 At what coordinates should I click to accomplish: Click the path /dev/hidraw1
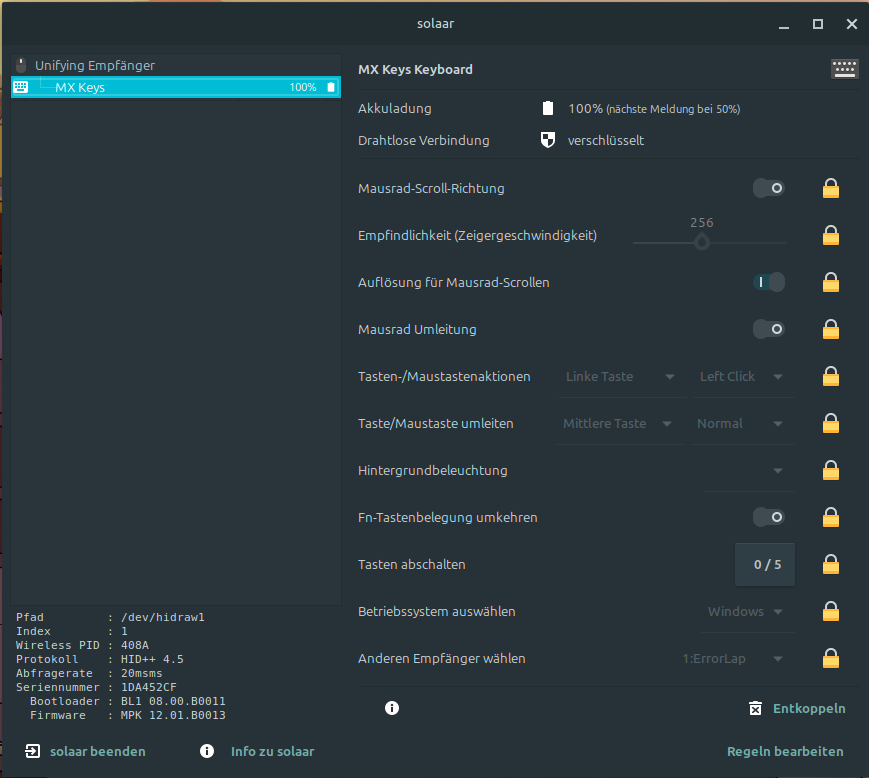click(162, 617)
